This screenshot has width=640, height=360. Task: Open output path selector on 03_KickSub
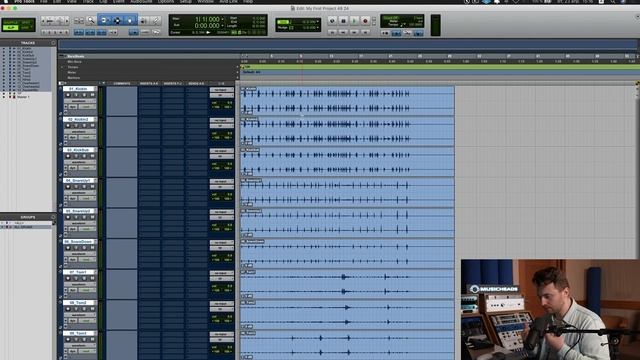(x=222, y=156)
